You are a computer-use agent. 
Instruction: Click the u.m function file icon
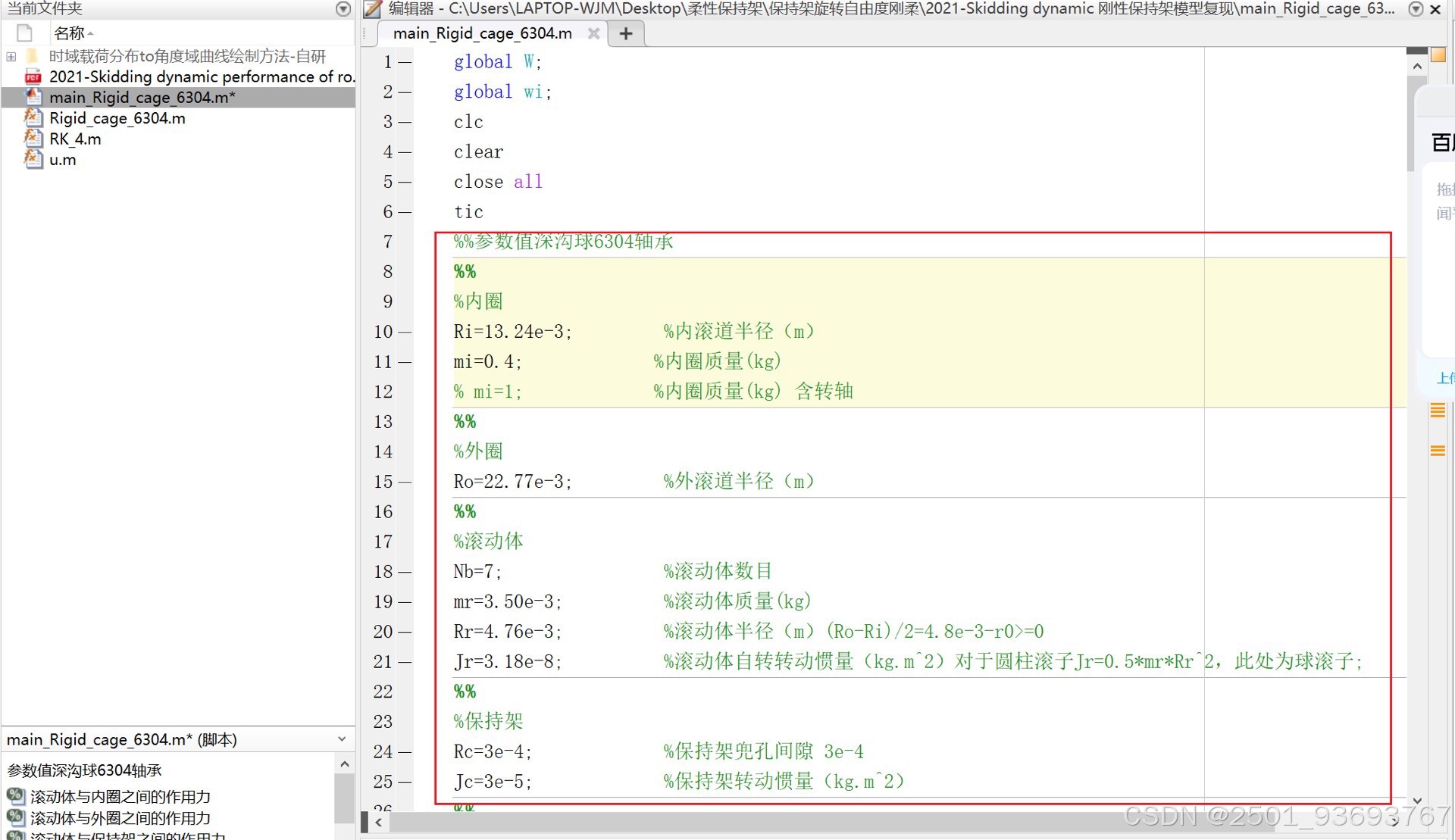[x=33, y=159]
